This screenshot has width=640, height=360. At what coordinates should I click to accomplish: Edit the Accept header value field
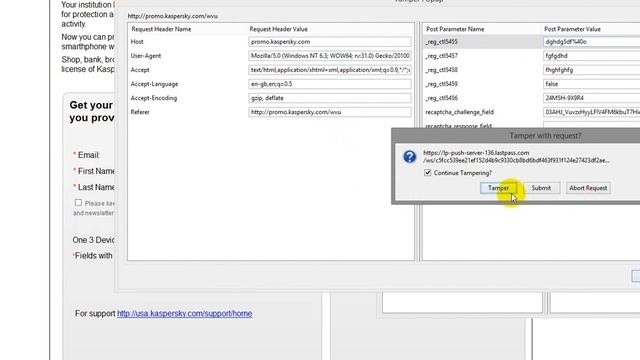point(330,70)
